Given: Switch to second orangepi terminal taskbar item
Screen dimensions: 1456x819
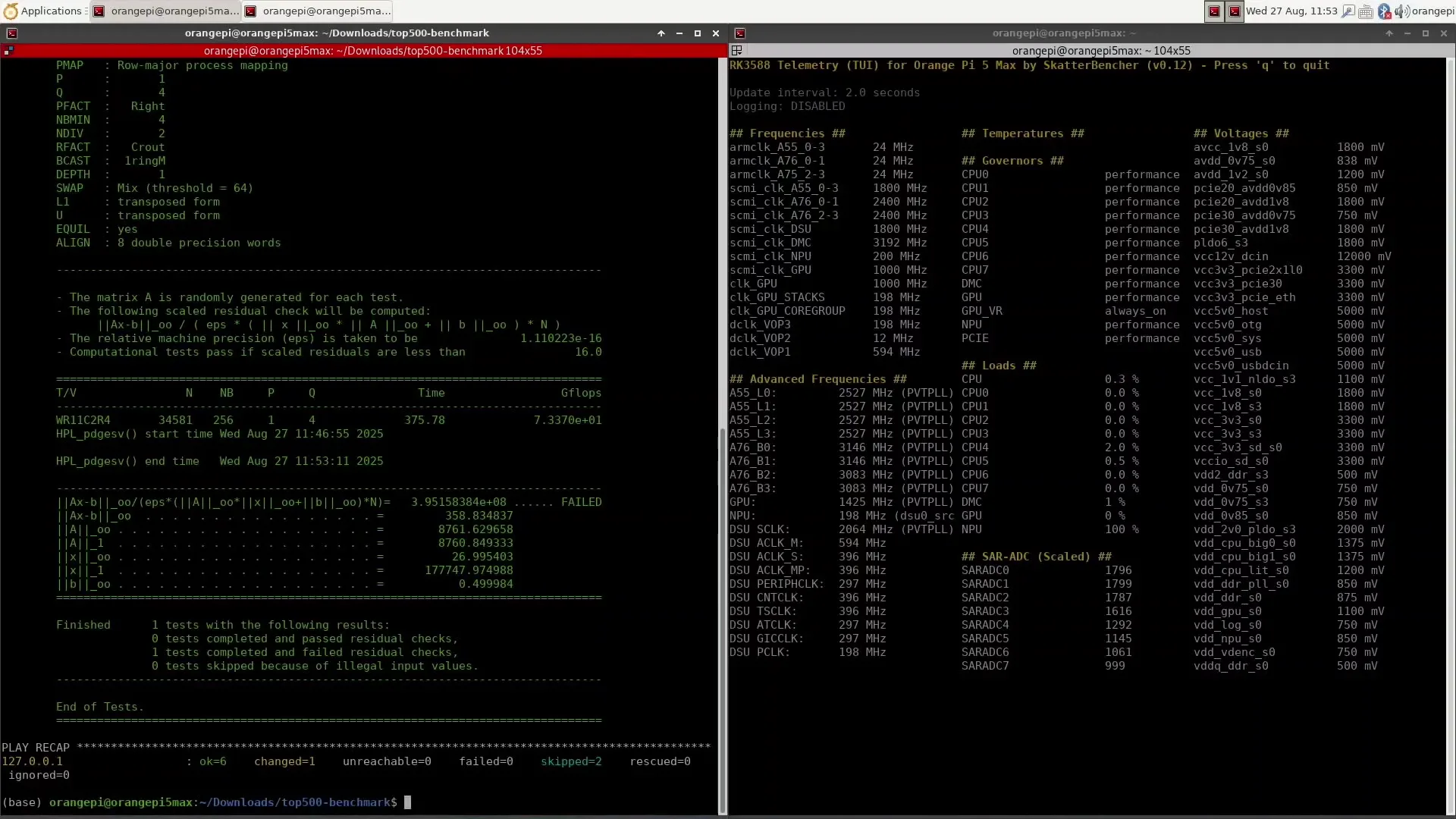Looking at the screenshot, I should 318,11.
